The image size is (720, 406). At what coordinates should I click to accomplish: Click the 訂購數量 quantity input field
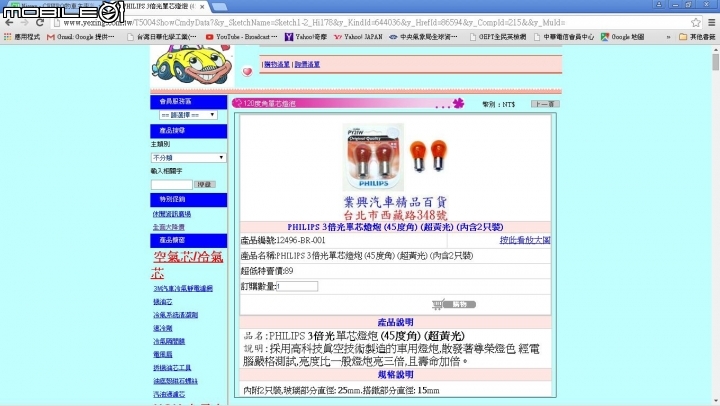click(297, 287)
